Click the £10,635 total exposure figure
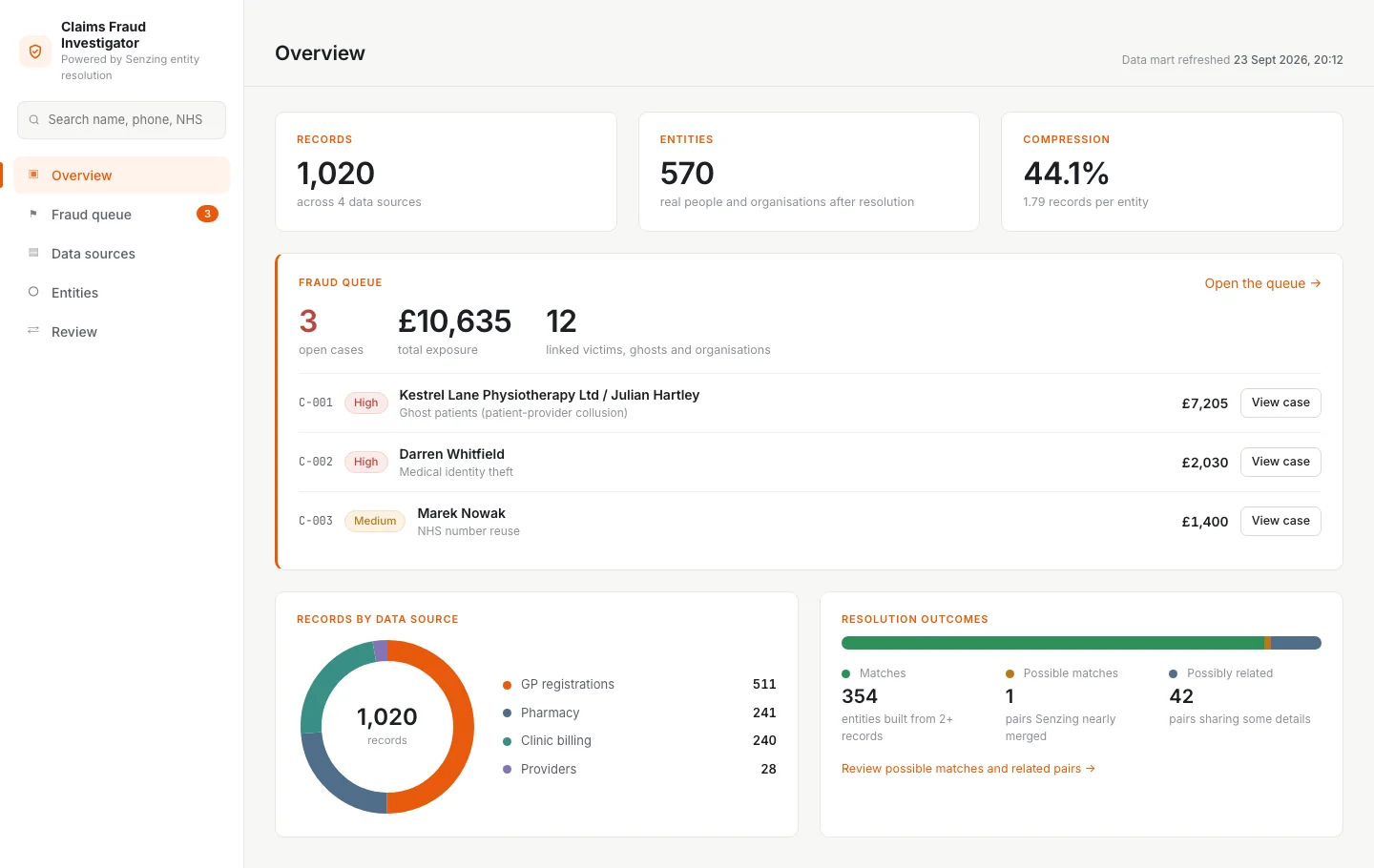This screenshot has width=1374, height=868. pos(454,321)
